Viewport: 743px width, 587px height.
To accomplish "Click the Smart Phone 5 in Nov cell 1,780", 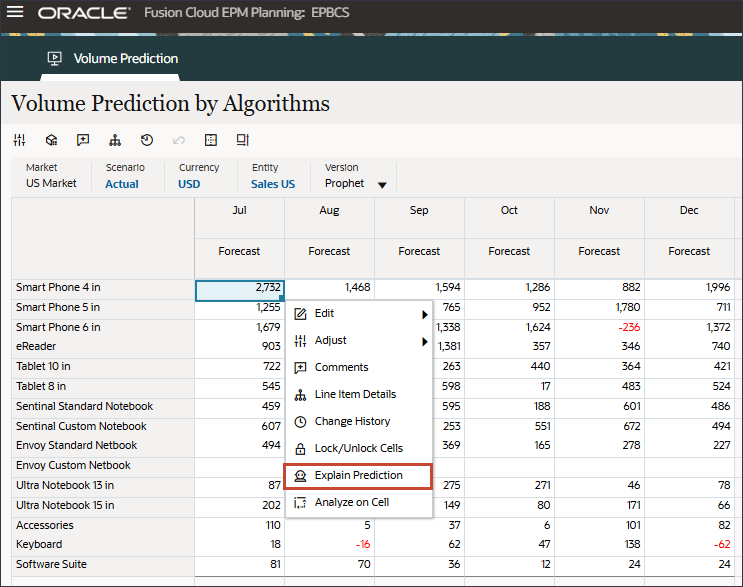I will (x=599, y=307).
